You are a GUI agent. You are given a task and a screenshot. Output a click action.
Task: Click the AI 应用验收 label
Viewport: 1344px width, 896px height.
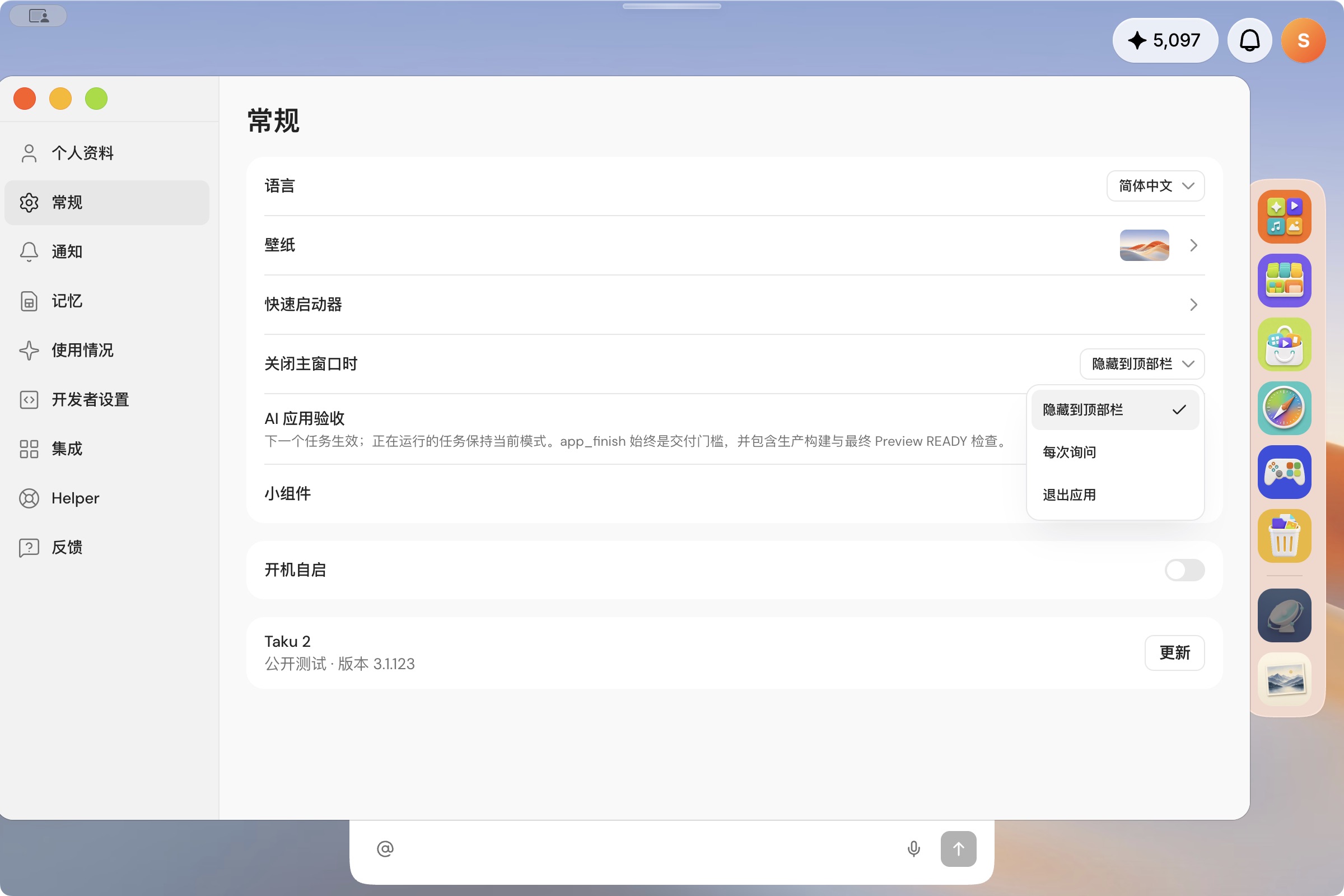coord(305,418)
